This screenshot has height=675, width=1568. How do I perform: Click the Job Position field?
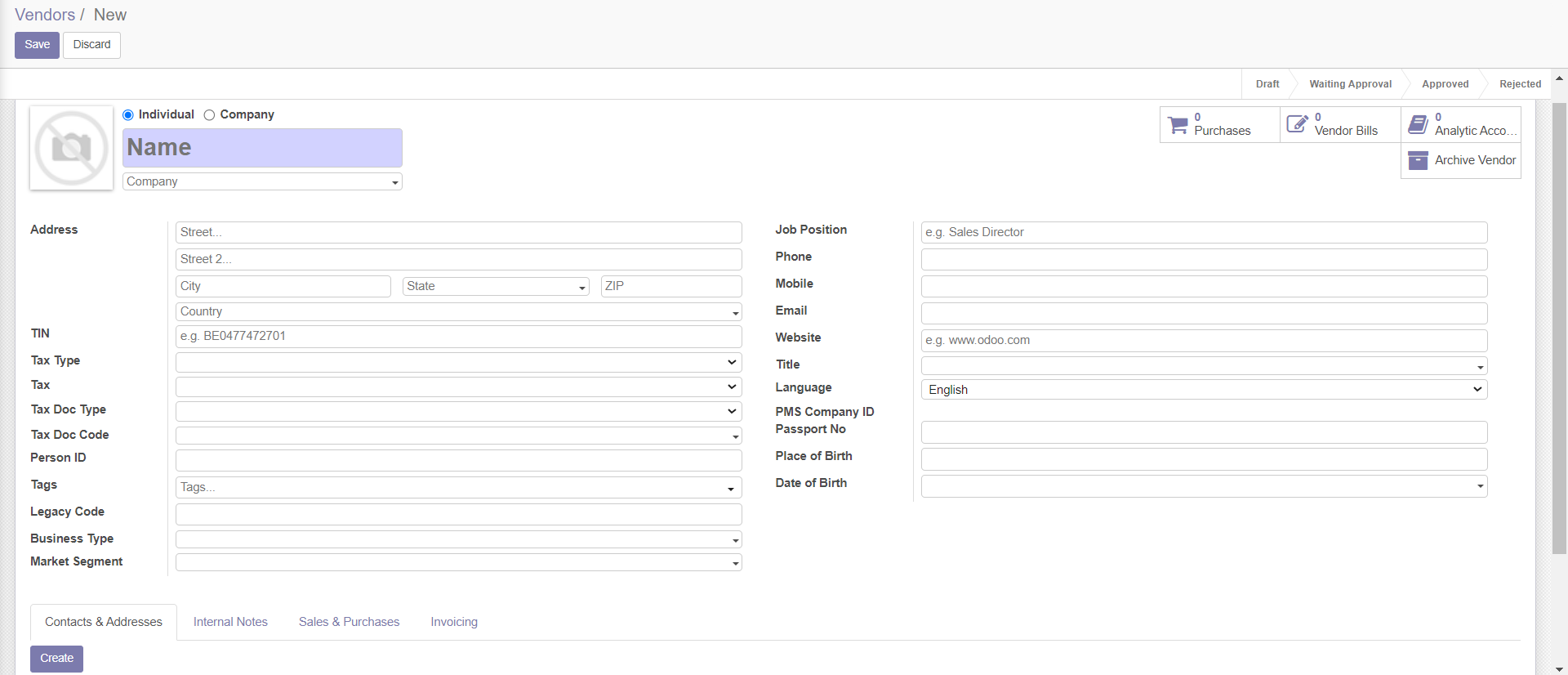(1204, 232)
